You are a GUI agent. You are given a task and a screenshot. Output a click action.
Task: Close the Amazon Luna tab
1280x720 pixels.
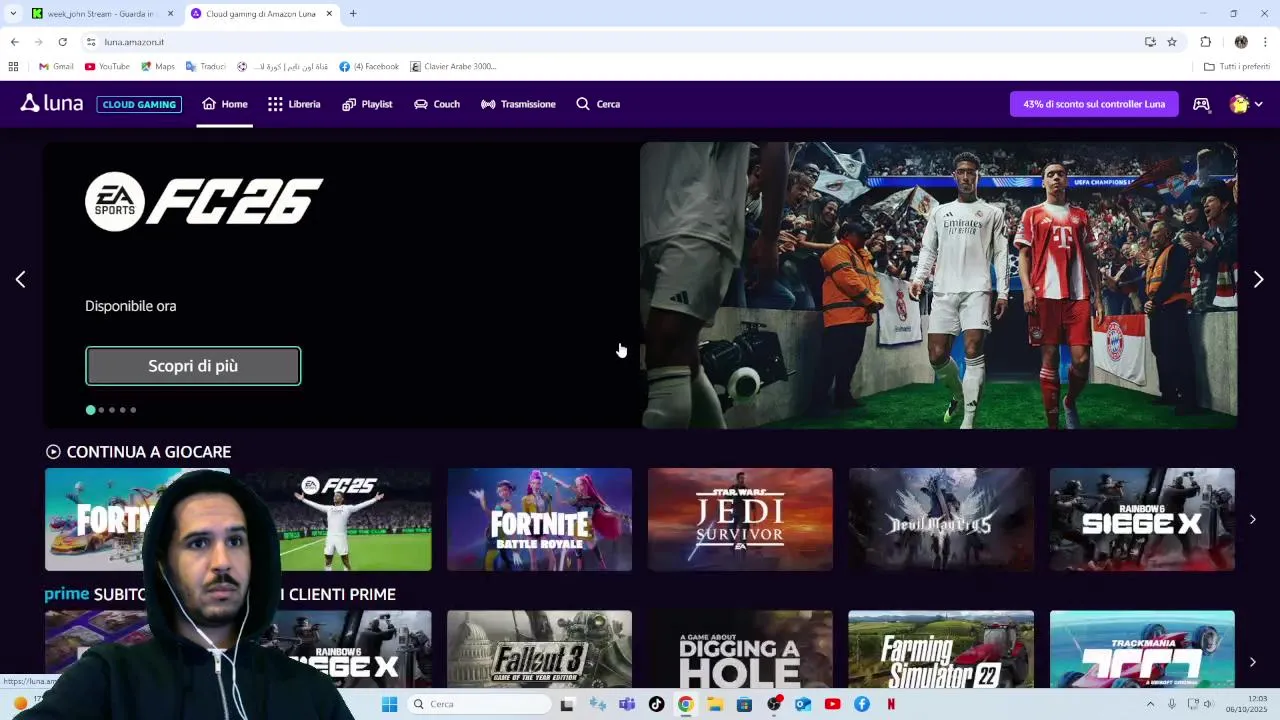click(328, 14)
